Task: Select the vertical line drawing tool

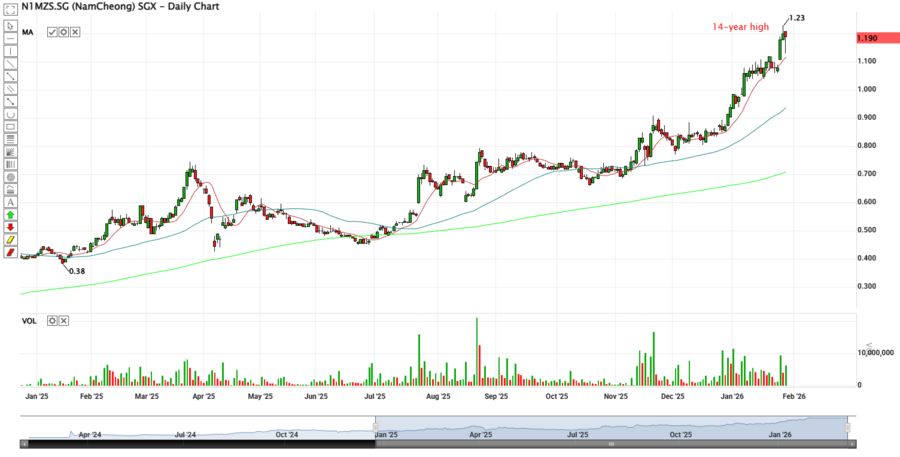Action: click(x=10, y=49)
